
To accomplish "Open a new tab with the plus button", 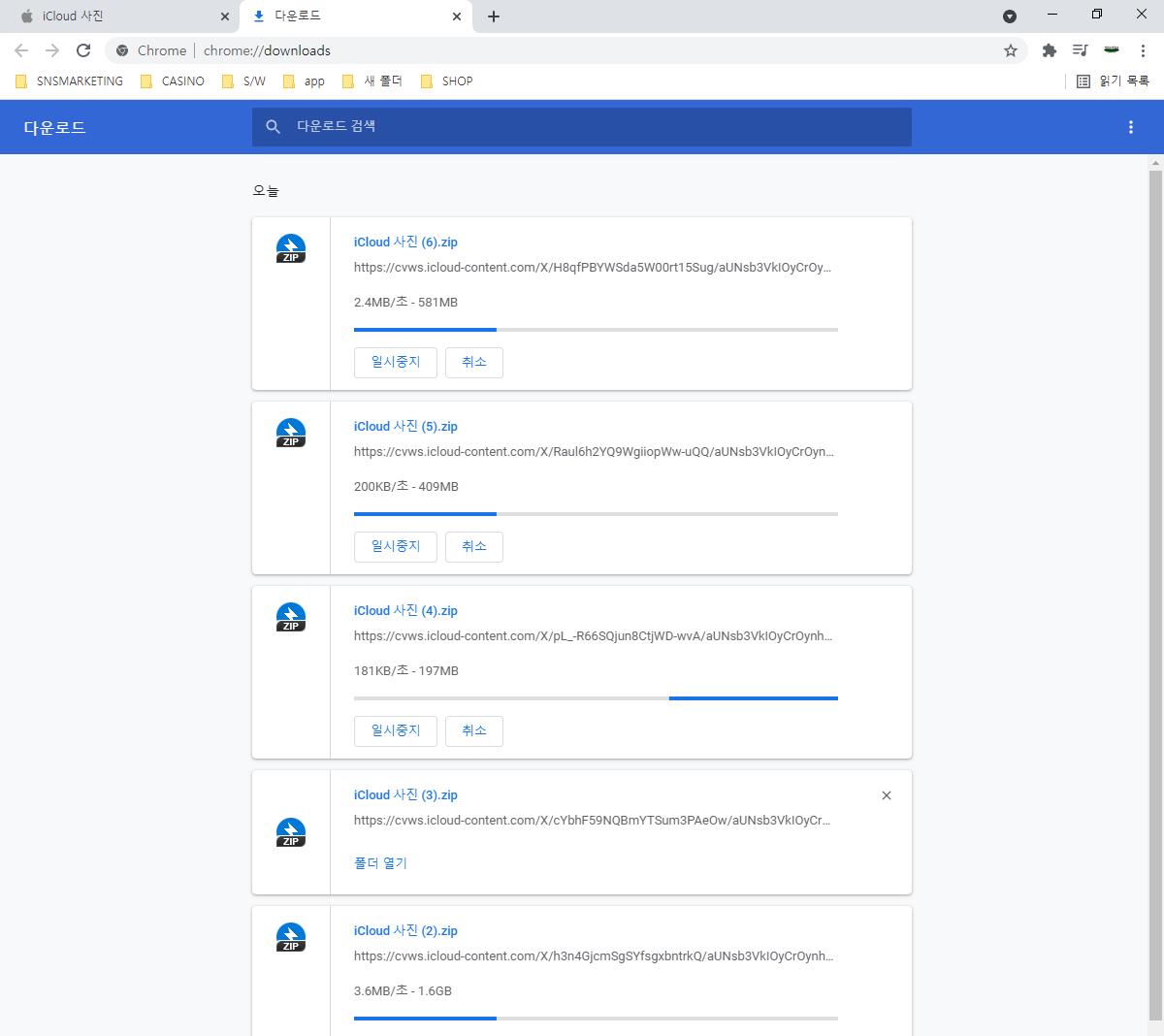I will [494, 16].
